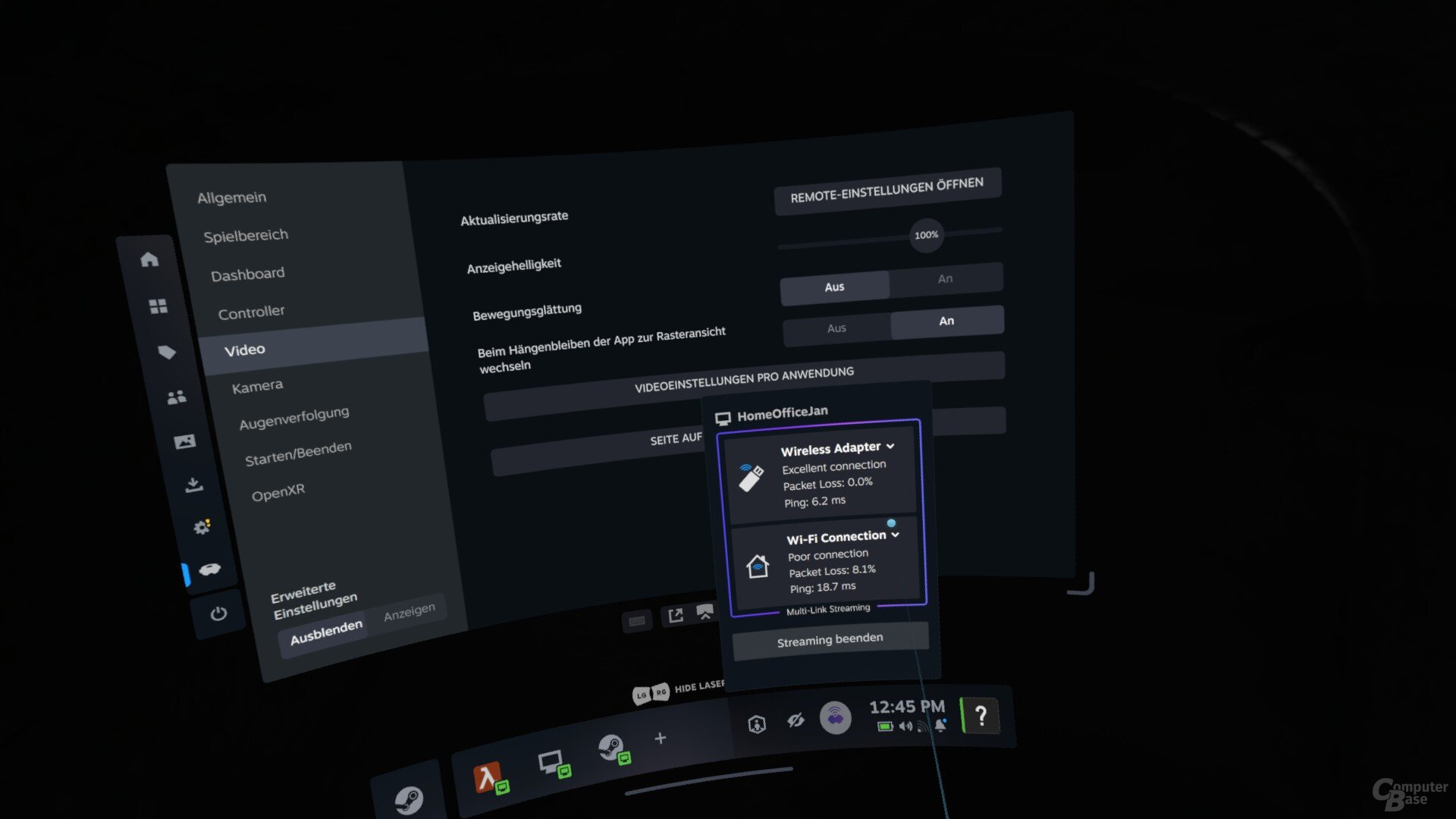Select Ausblenden for Erweiterte Einstellungen
Image resolution: width=1456 pixels, height=819 pixels.
[326, 632]
